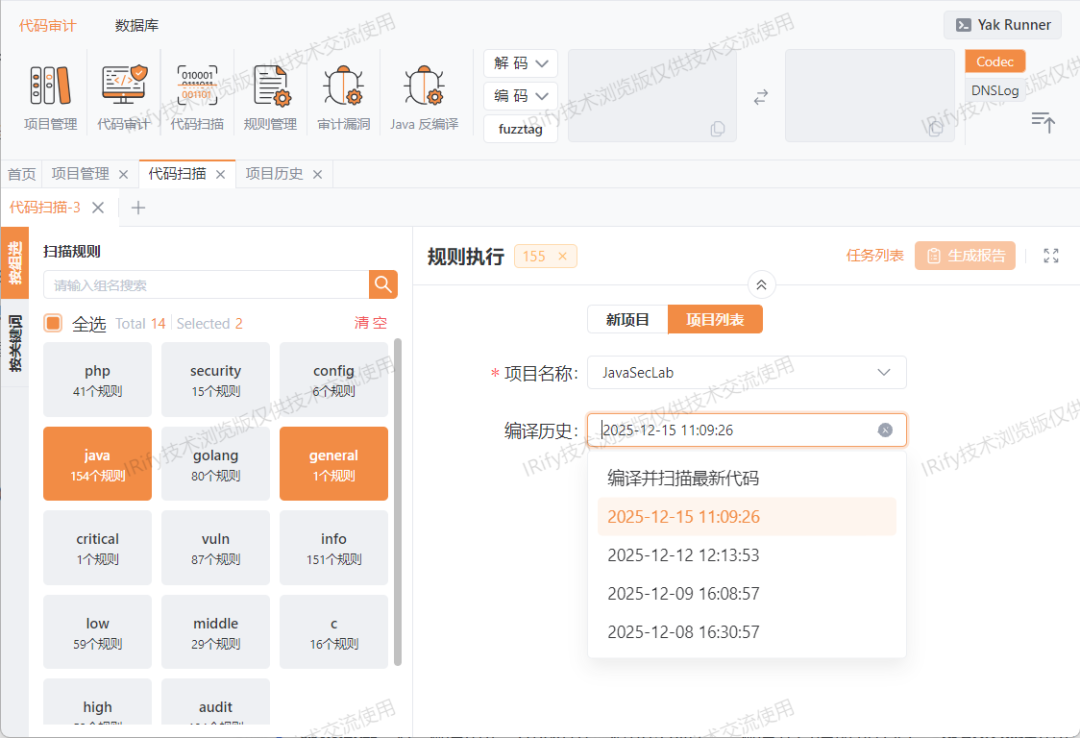Close the 项目历史 tab
1080x738 pixels.
(318, 174)
